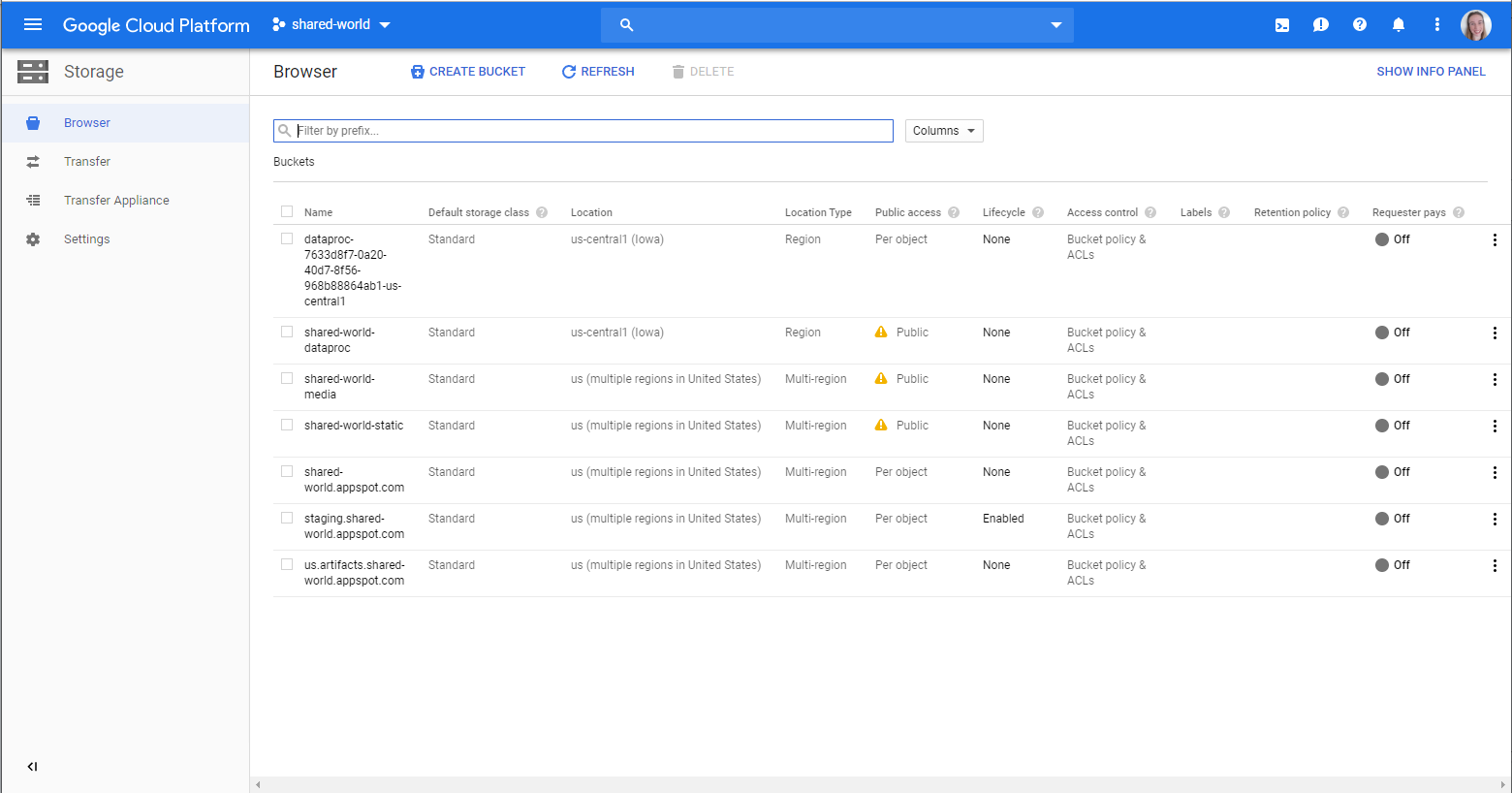Open notifications bell
1512x793 pixels.
pos(1399,25)
